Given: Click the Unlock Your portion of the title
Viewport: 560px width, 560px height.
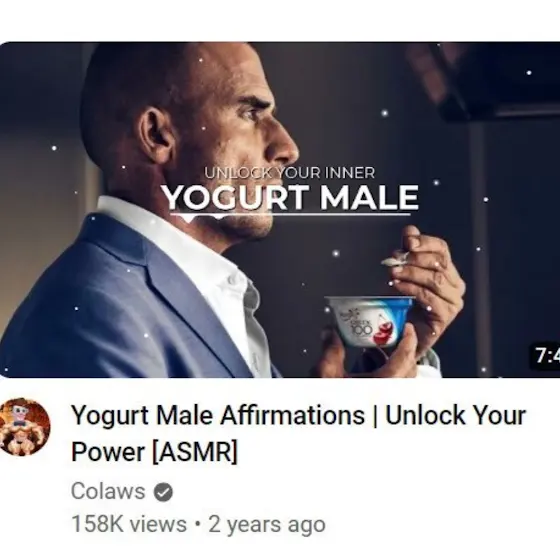Looking at the screenshot, I should [x=456, y=415].
